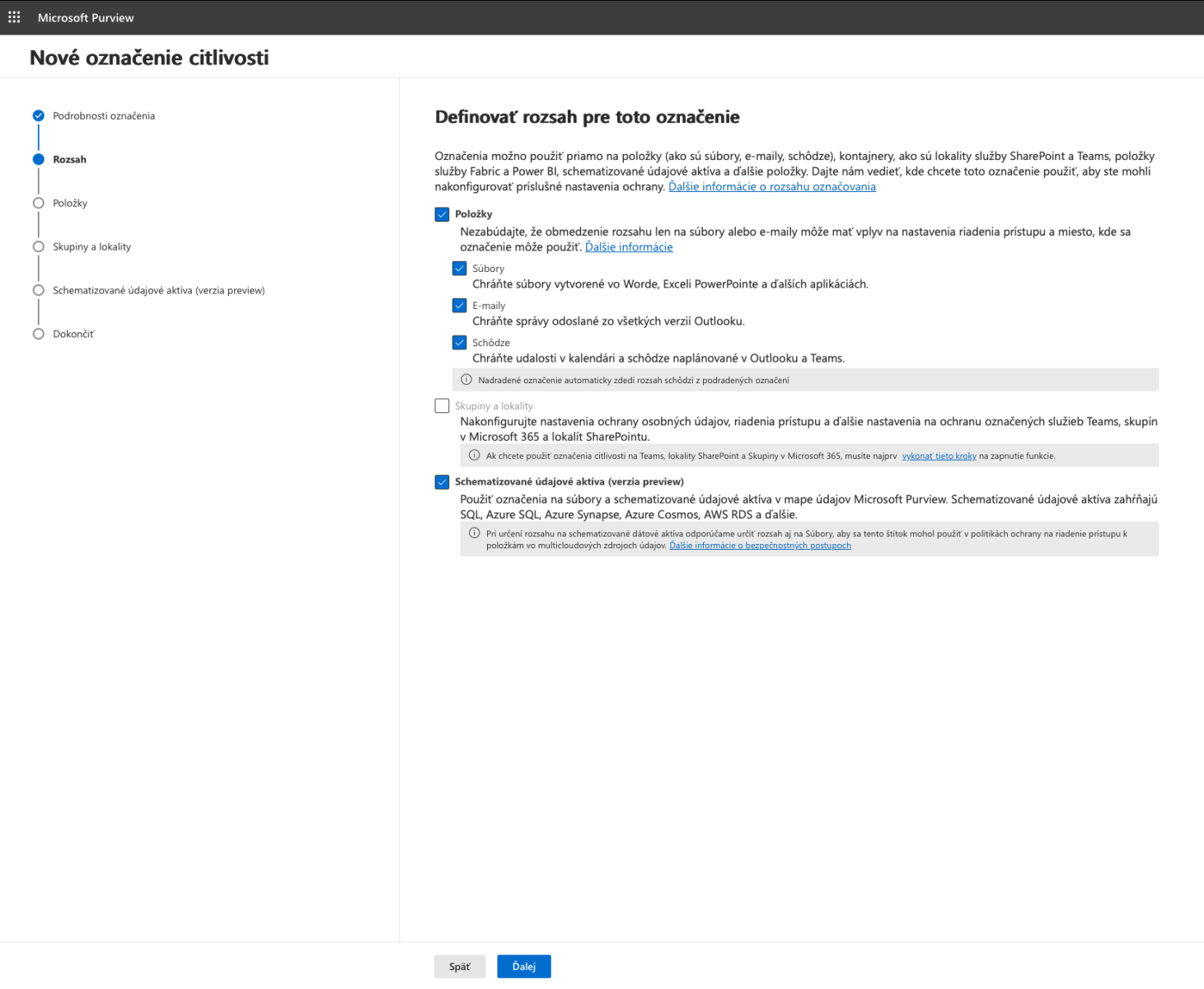Click the E-maily label text
The height and width of the screenshot is (989, 1204).
tap(489, 306)
